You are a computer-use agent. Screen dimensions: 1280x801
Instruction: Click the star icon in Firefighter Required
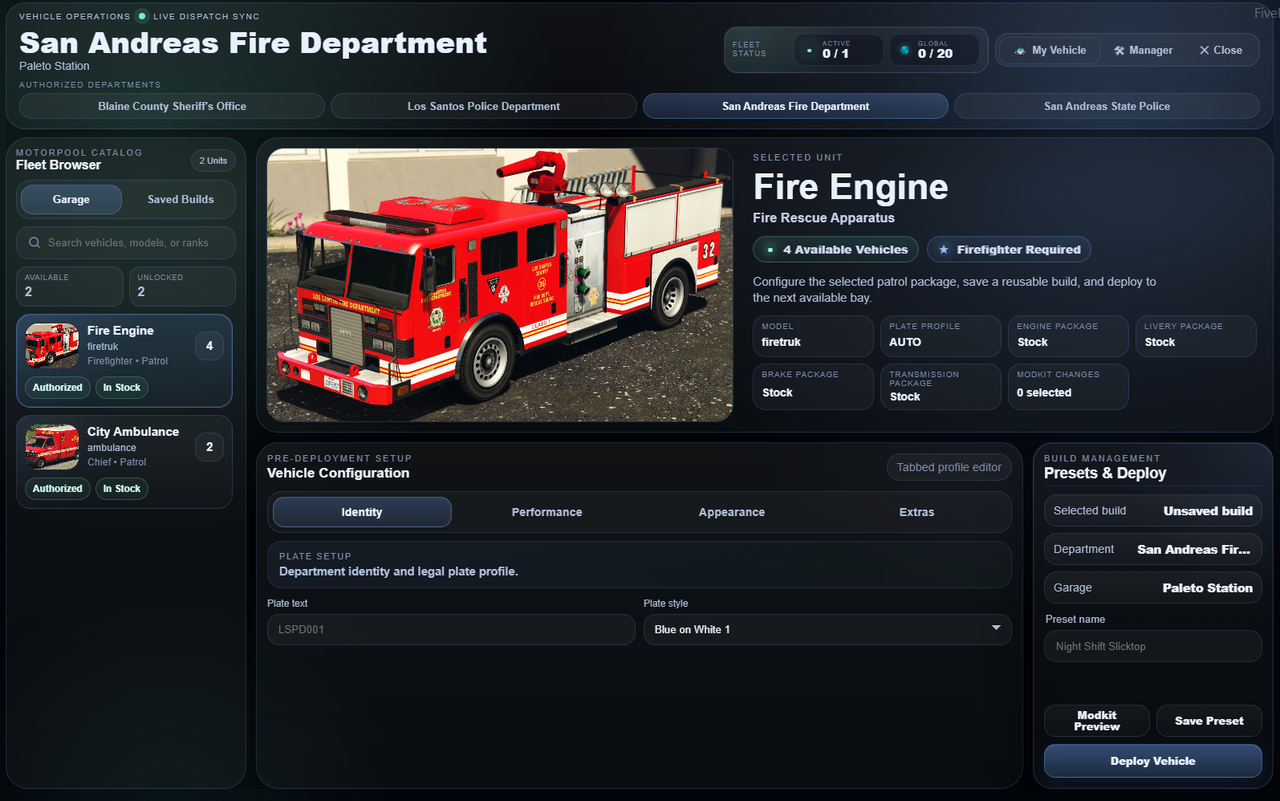[x=943, y=249]
